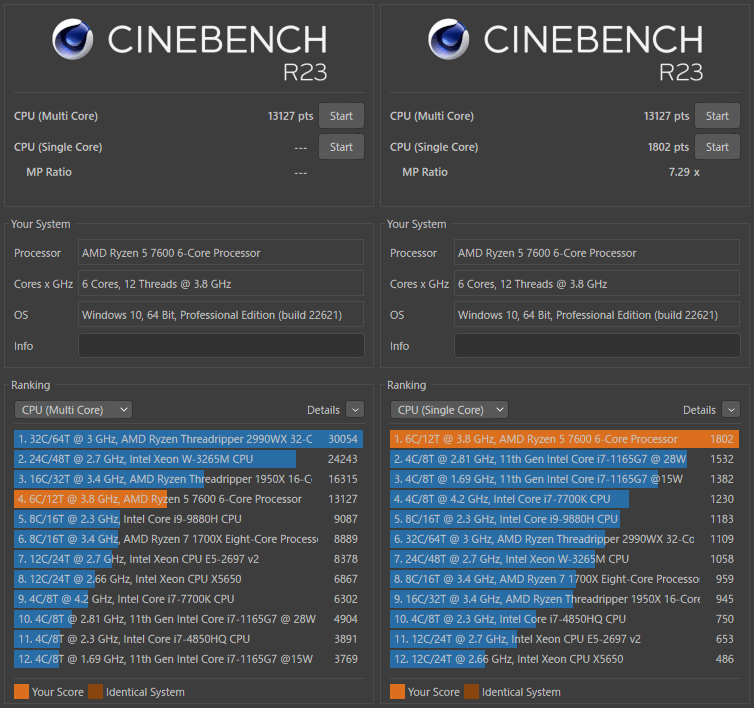The height and width of the screenshot is (708, 754).
Task: Select i7-1165G7 @15W row scoring 3769
Action: tap(188, 659)
